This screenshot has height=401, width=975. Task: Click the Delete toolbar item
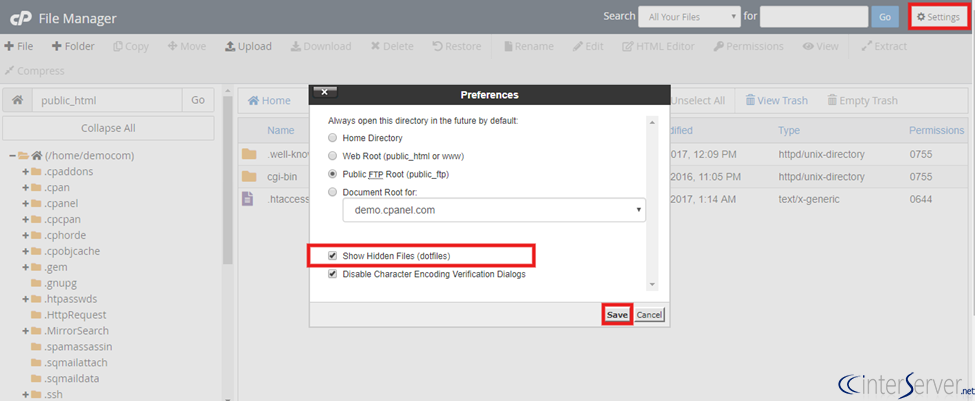[392, 46]
